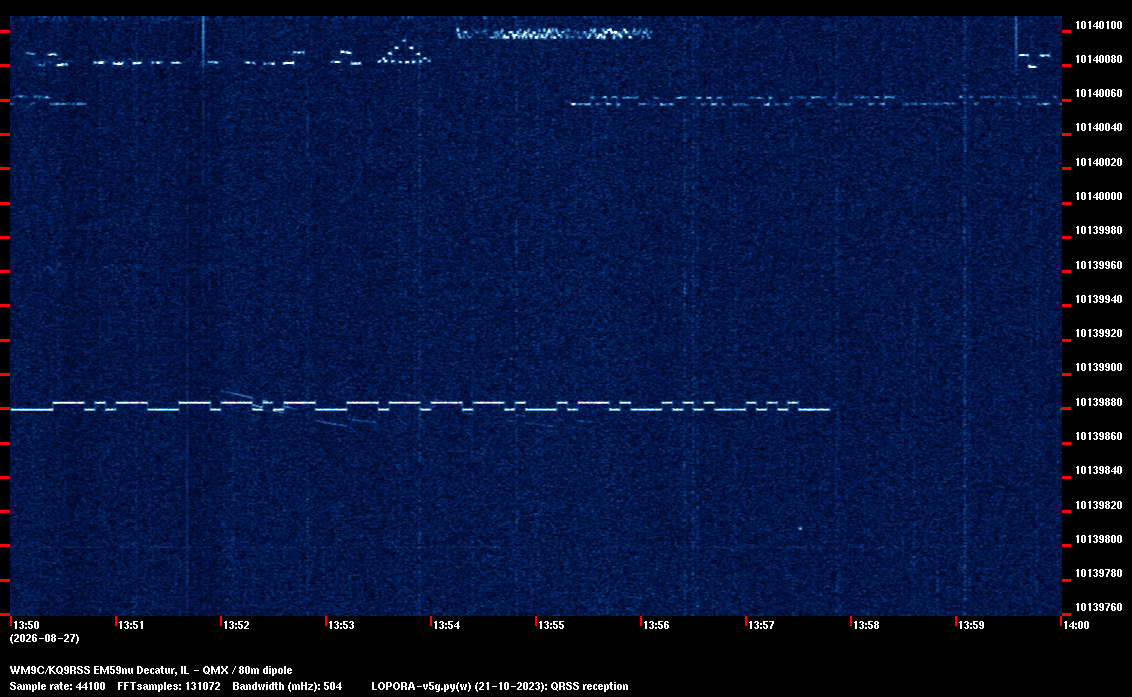Click the 10139900 frequency label
This screenshot has height=697, width=1132.
click(x=1099, y=368)
